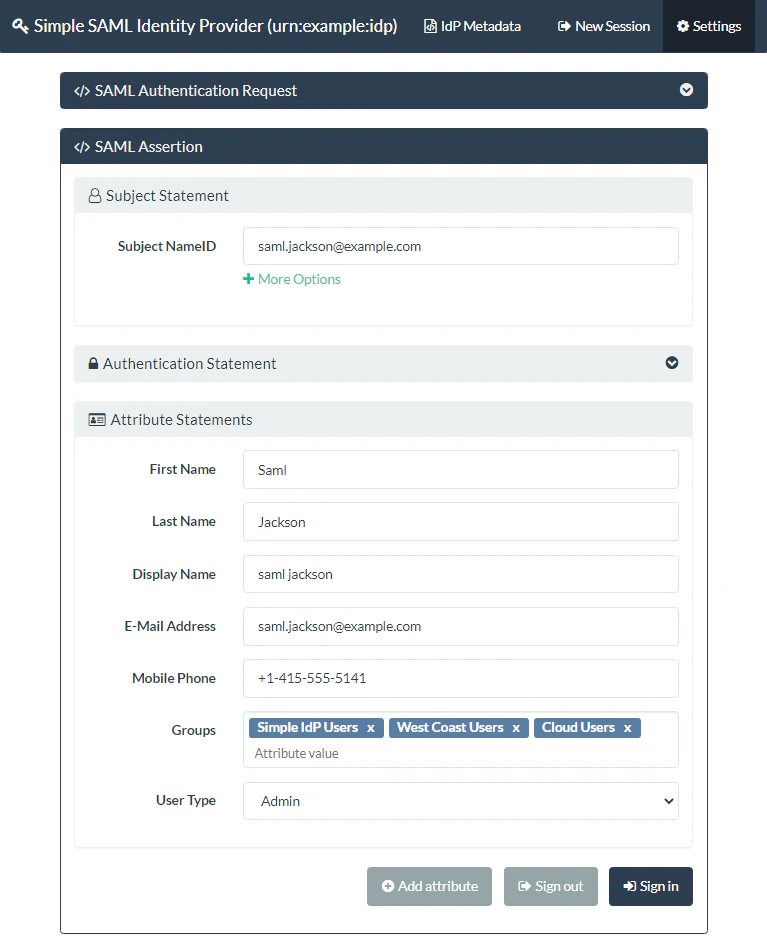Click the Settings gear icon
The image size is (767, 950).
683,26
